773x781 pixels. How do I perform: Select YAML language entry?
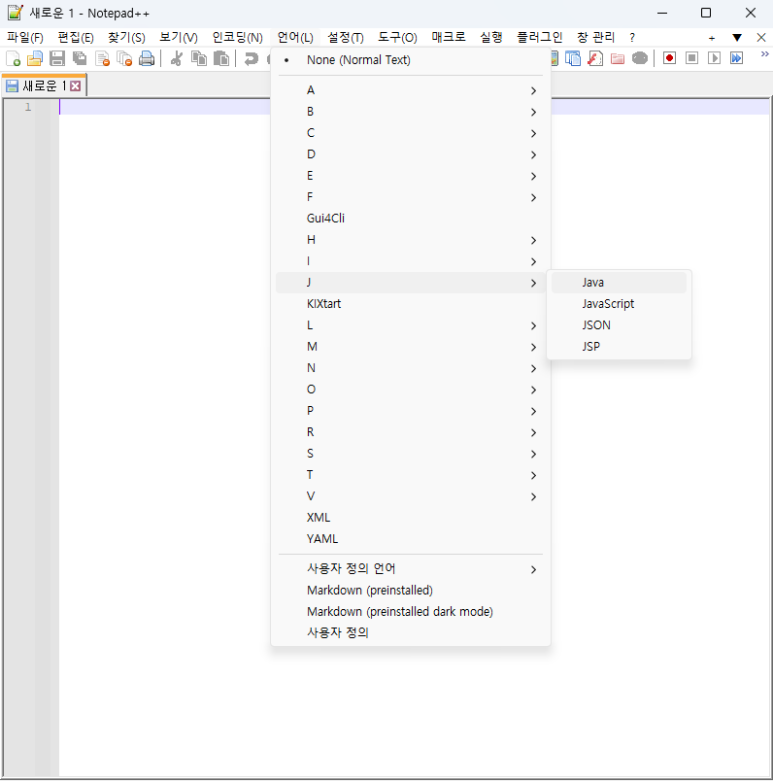(411, 539)
